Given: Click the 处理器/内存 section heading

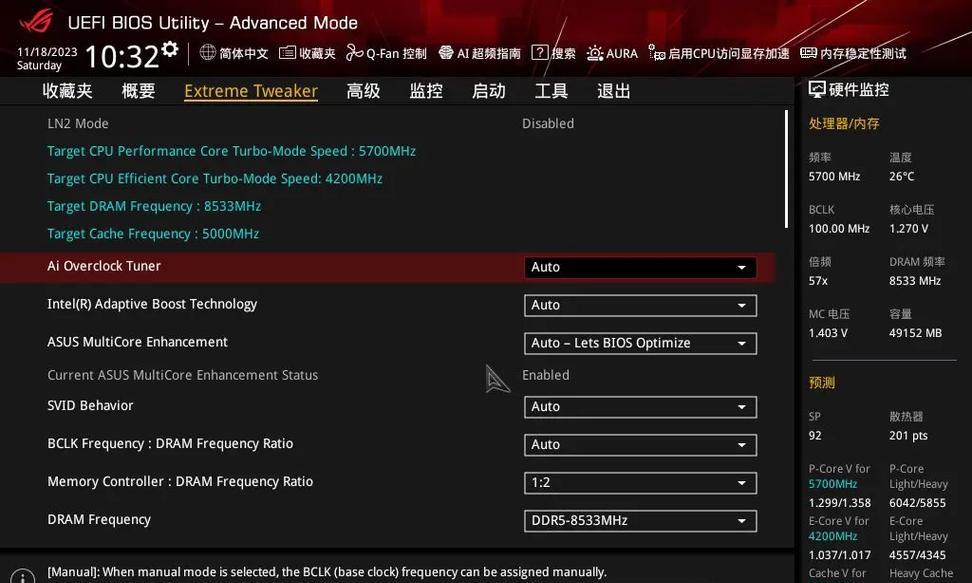Looking at the screenshot, I should (844, 123).
